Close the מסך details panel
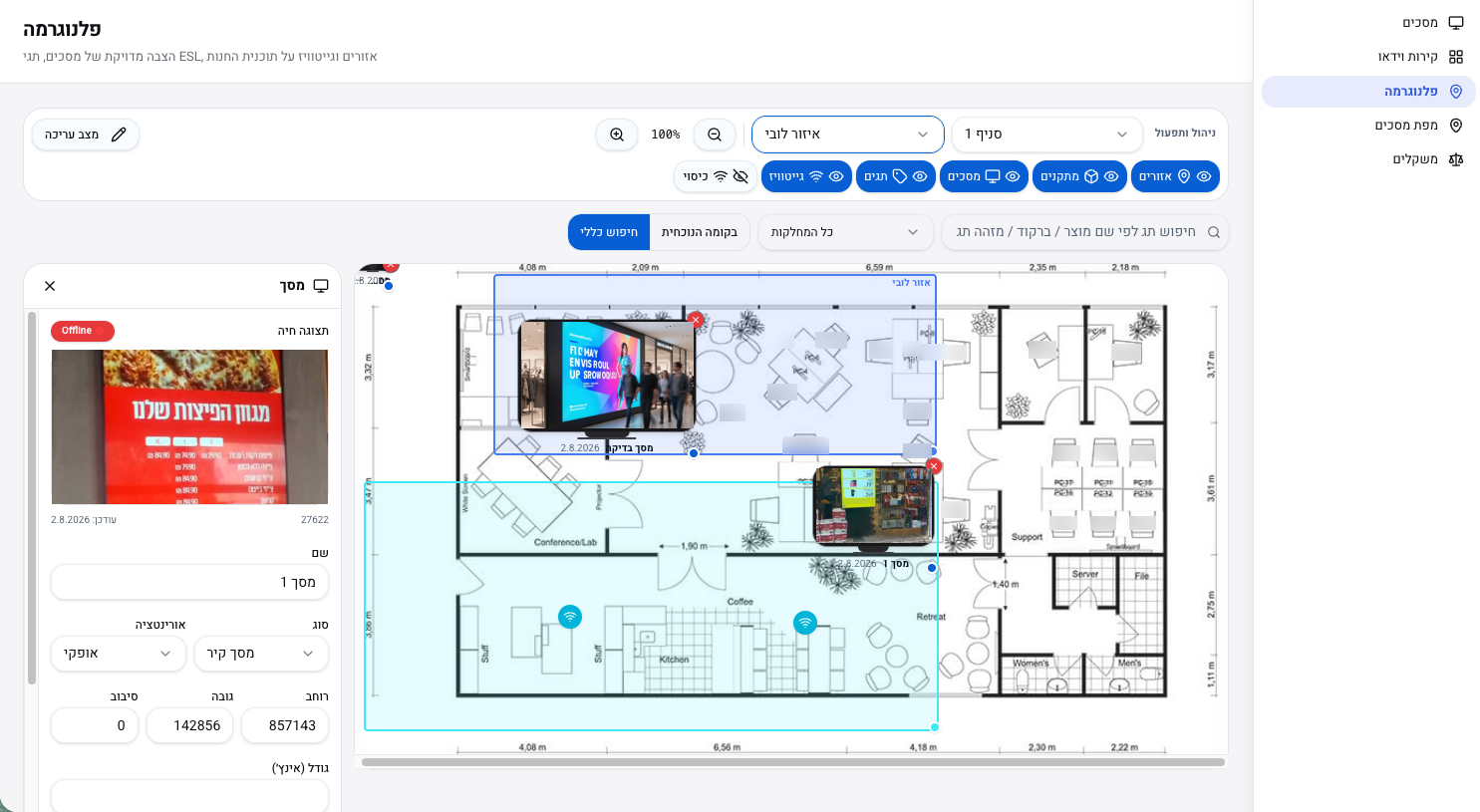This screenshot has width=1480, height=812. (x=50, y=286)
